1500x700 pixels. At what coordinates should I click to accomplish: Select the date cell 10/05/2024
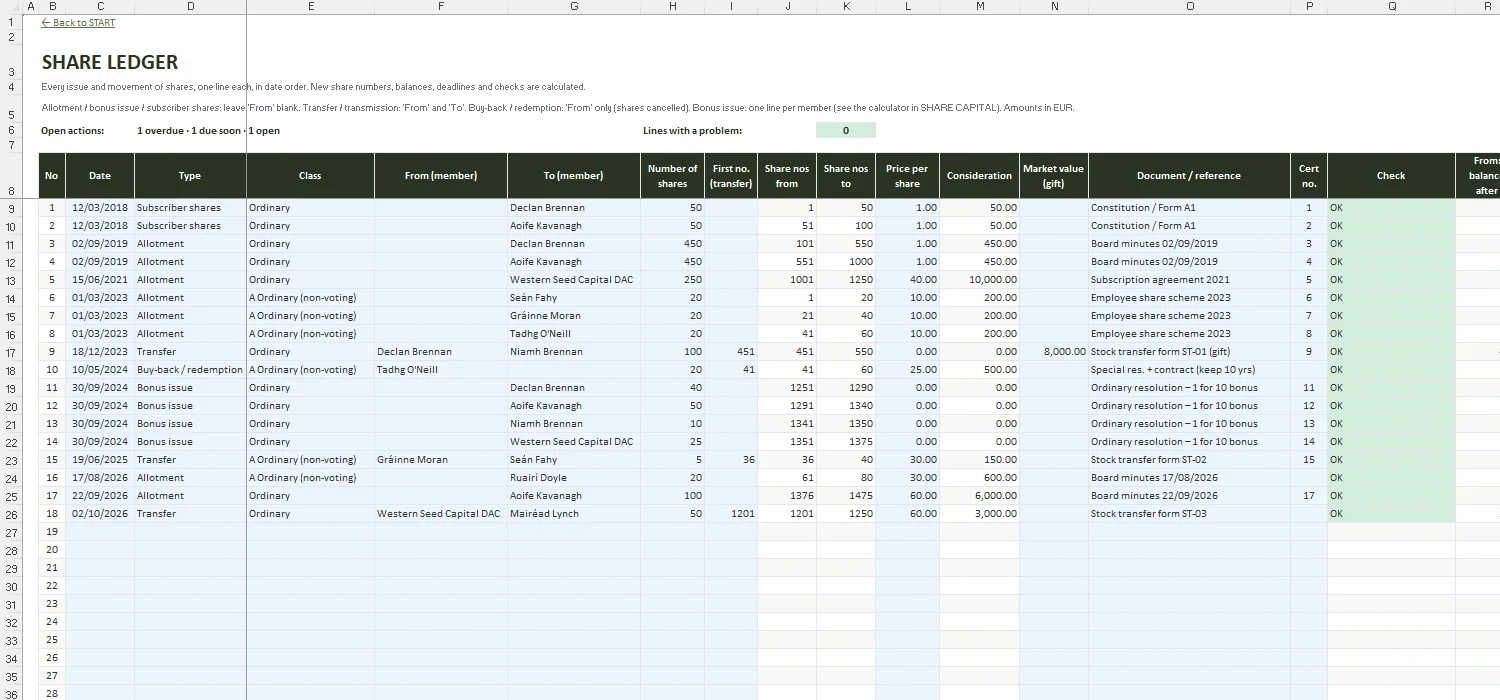click(x=100, y=370)
